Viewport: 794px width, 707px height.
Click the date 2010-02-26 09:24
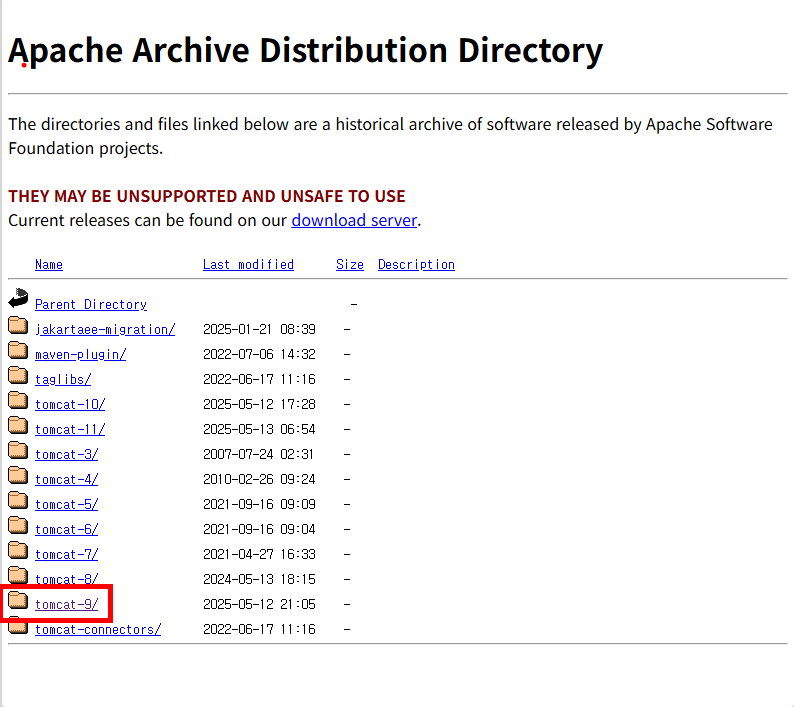click(x=259, y=480)
